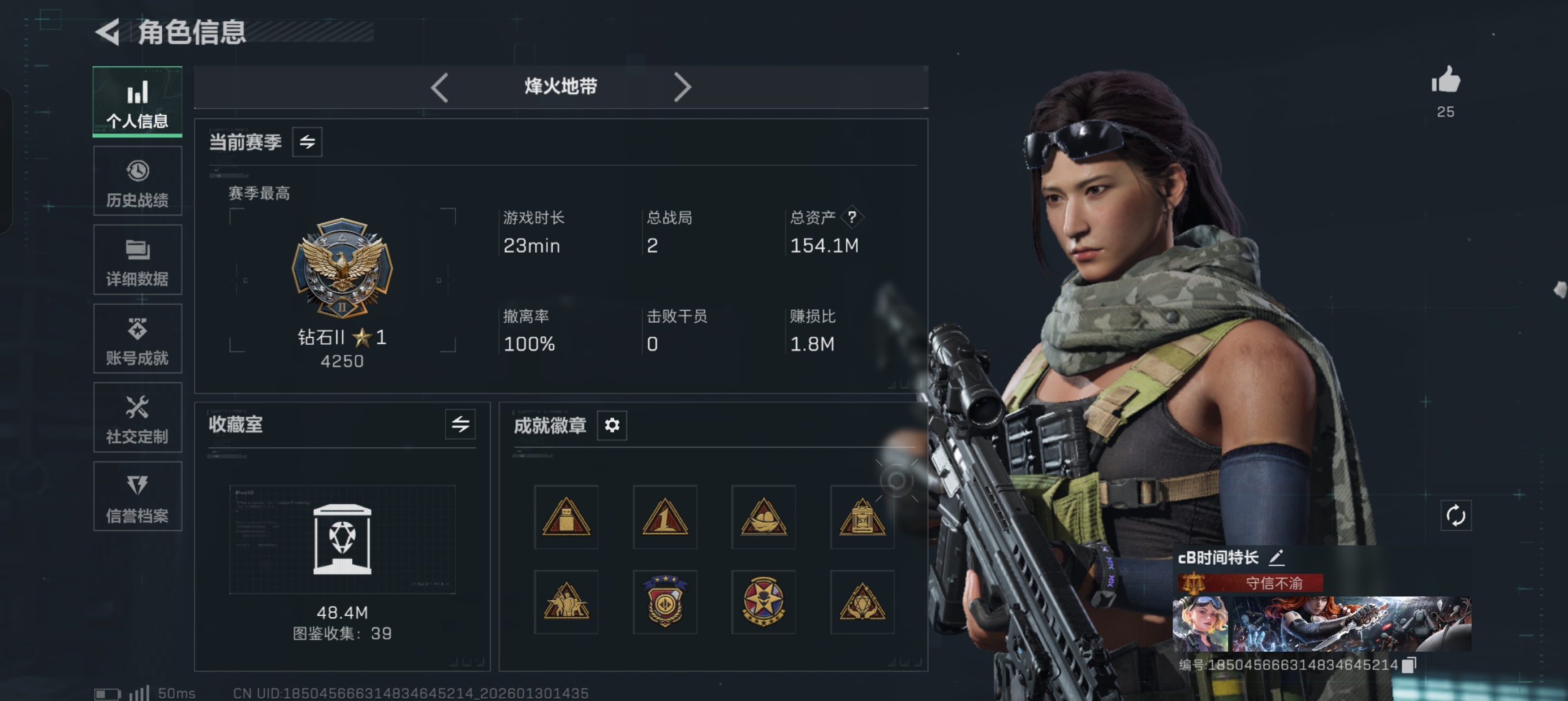This screenshot has height=701, width=1568.
Task: Select the blonde character avatar thumbnail
Action: [x=1200, y=624]
